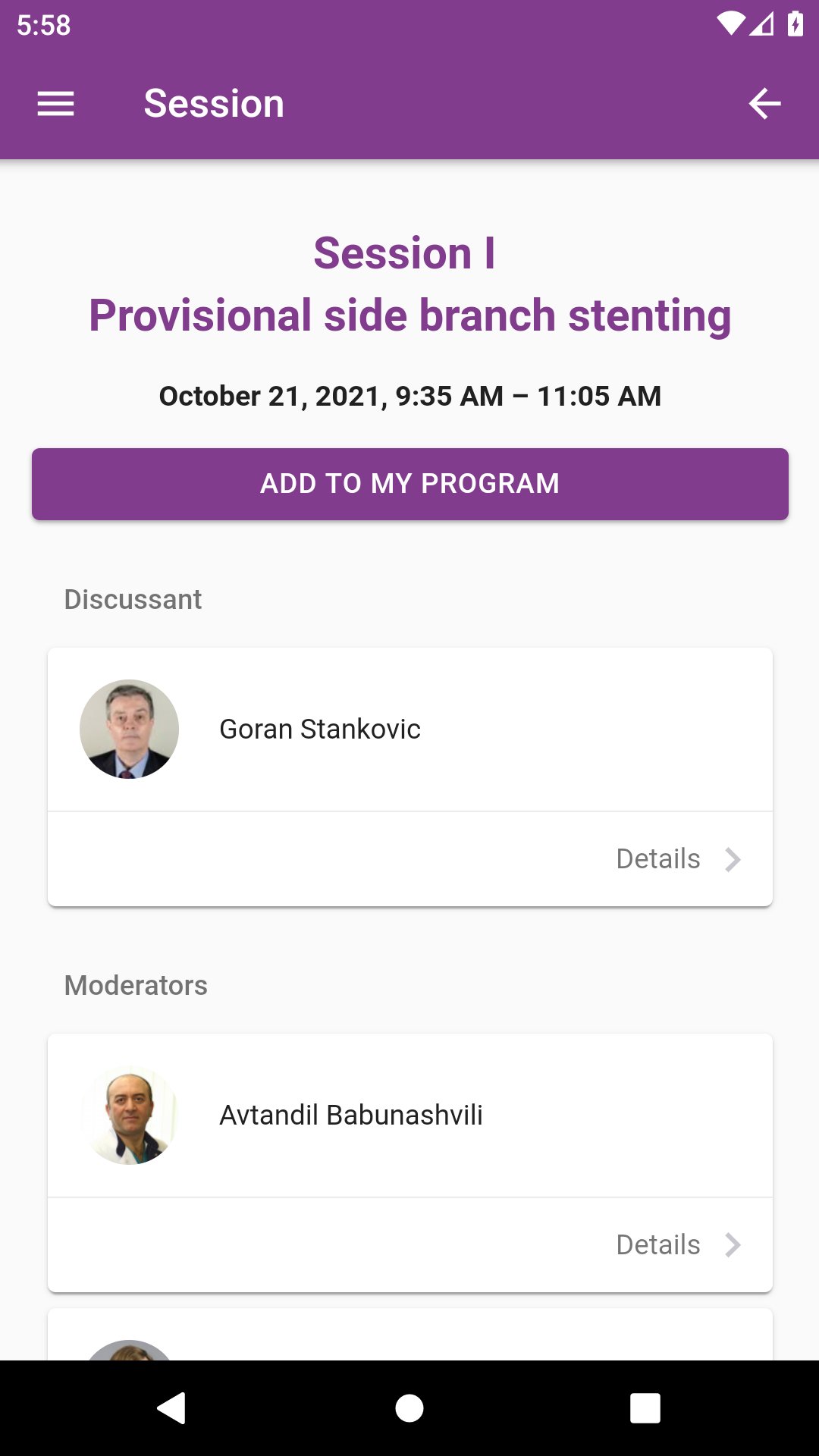
Task: Tap the partially visible third moderator photo
Action: click(x=130, y=1350)
